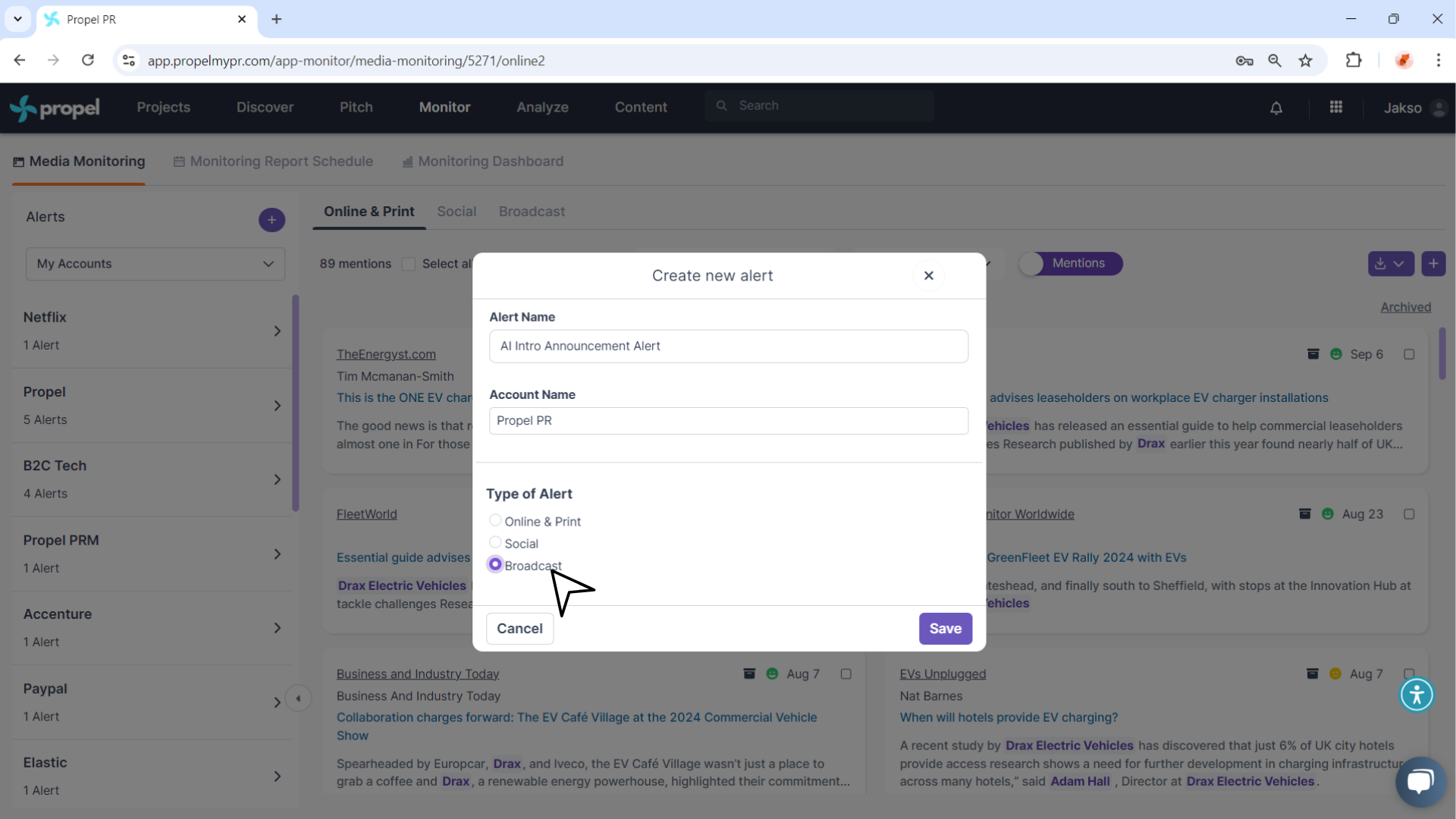Open the saved passwords key icon
Screen dimensions: 1456x819
[x=1244, y=61]
